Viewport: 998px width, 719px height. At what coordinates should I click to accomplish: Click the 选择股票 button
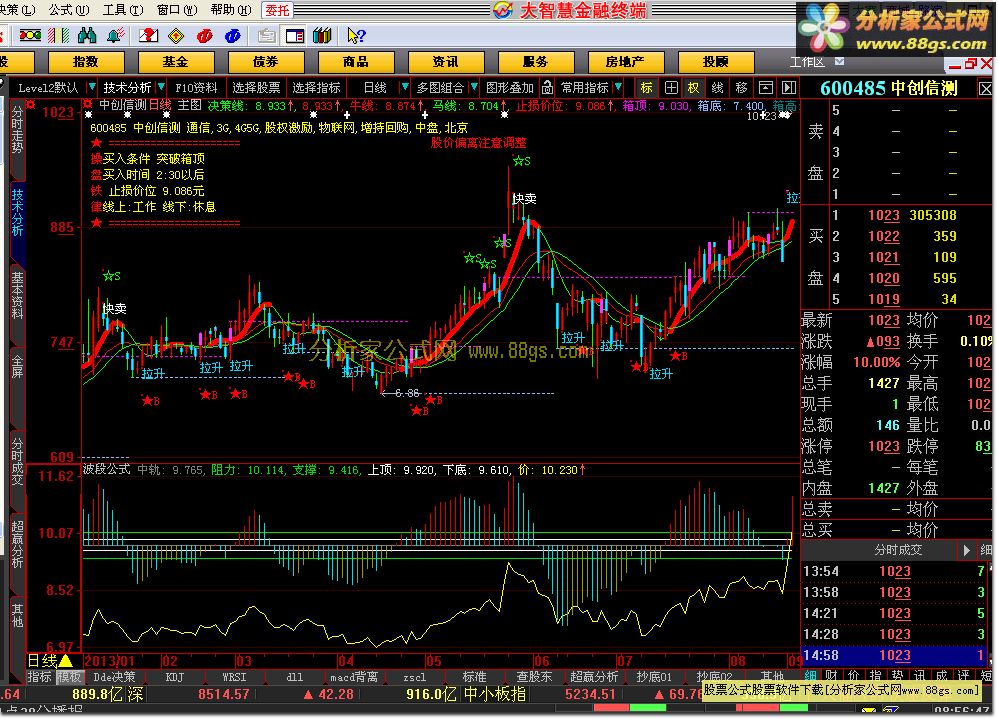(x=256, y=88)
